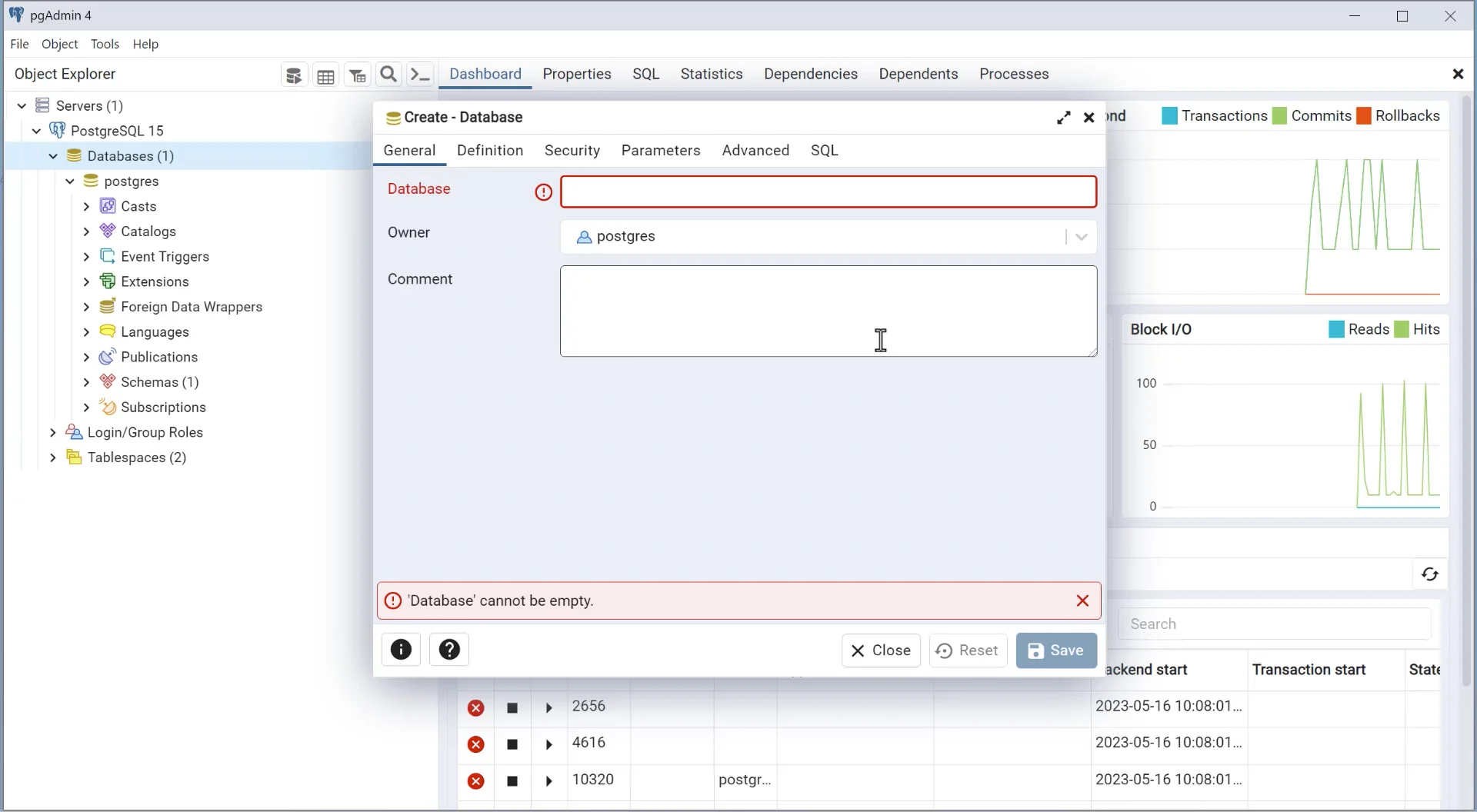
Task: Expand the Login/Group Roles node
Action: click(52, 432)
